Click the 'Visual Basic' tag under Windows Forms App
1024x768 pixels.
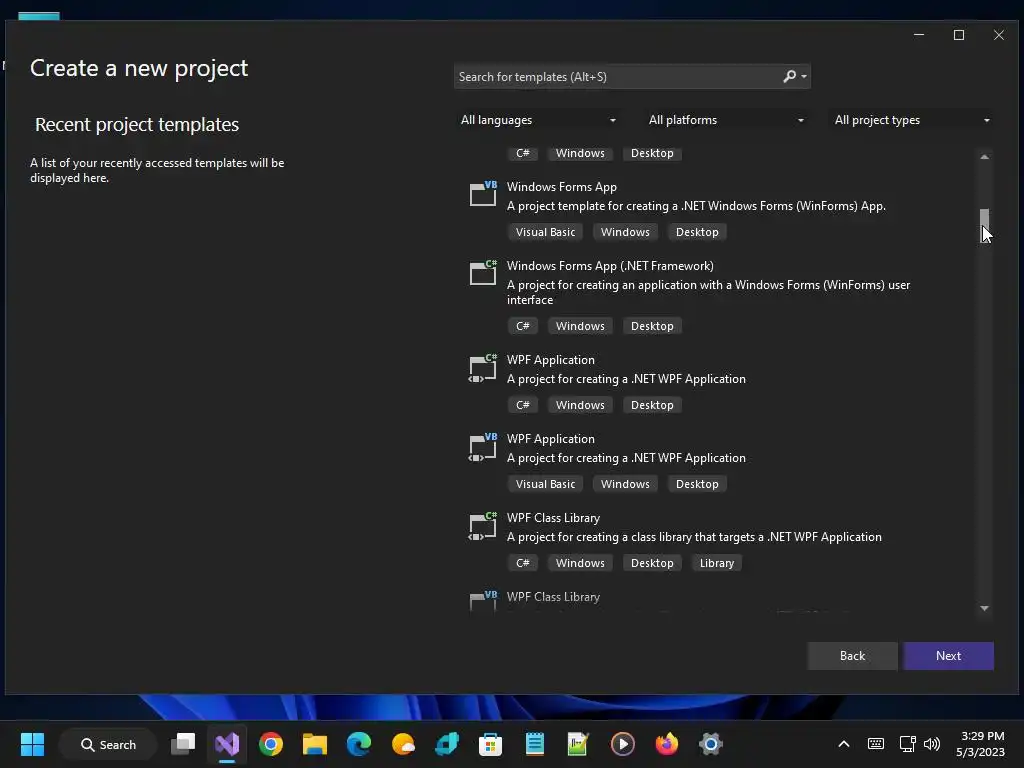click(545, 232)
